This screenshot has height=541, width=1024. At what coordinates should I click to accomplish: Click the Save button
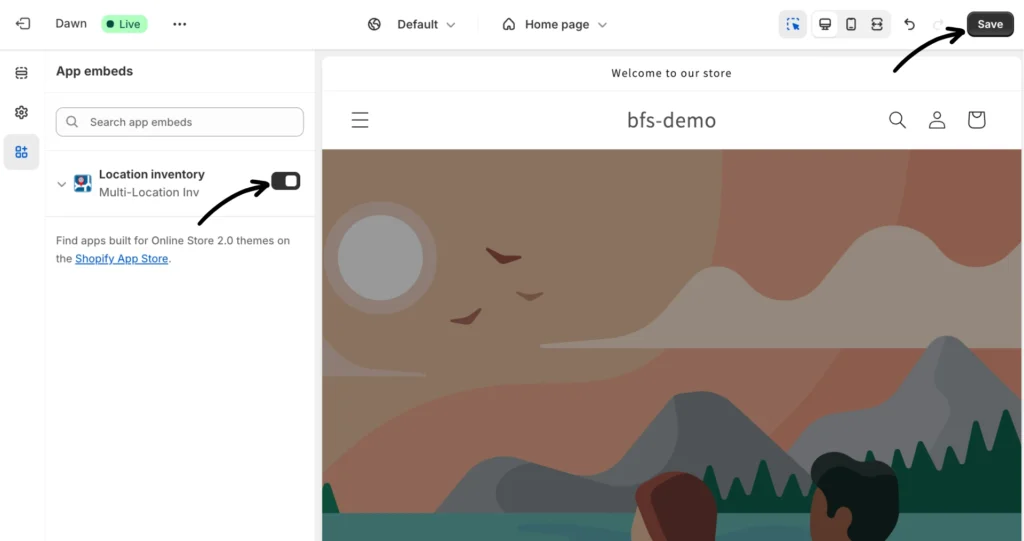point(989,25)
